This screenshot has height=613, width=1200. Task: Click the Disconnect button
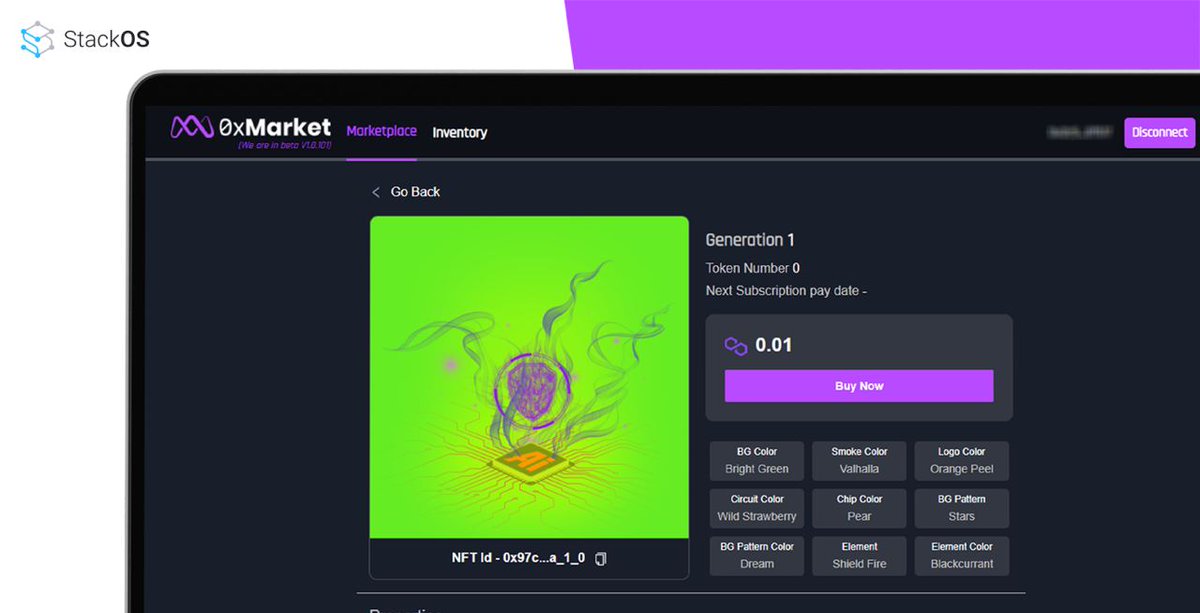click(x=1160, y=132)
